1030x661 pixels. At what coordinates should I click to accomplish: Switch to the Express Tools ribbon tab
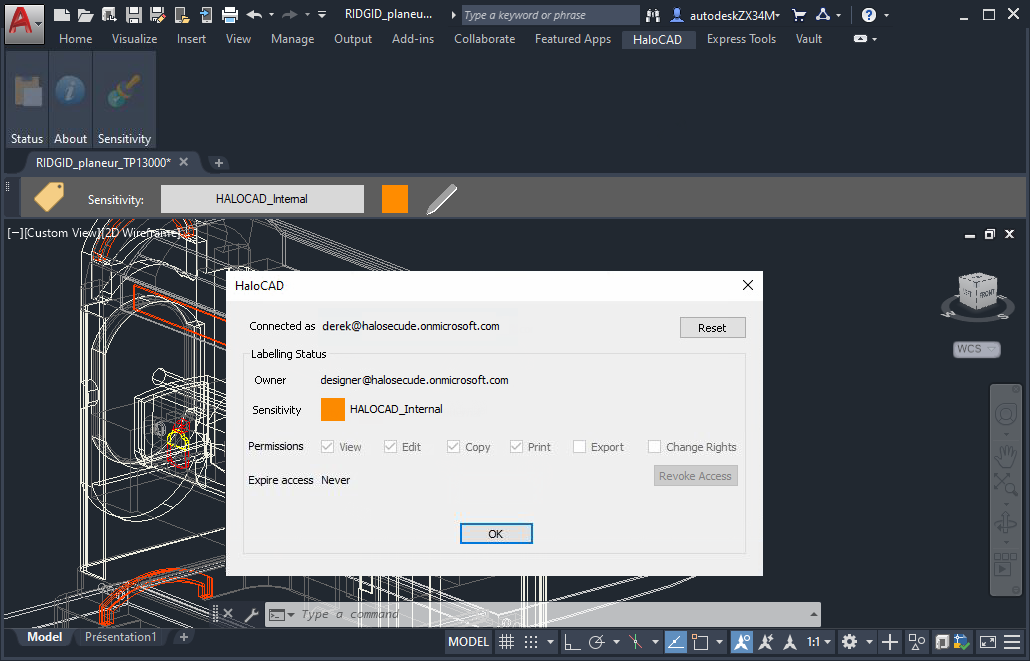pyautogui.click(x=741, y=39)
